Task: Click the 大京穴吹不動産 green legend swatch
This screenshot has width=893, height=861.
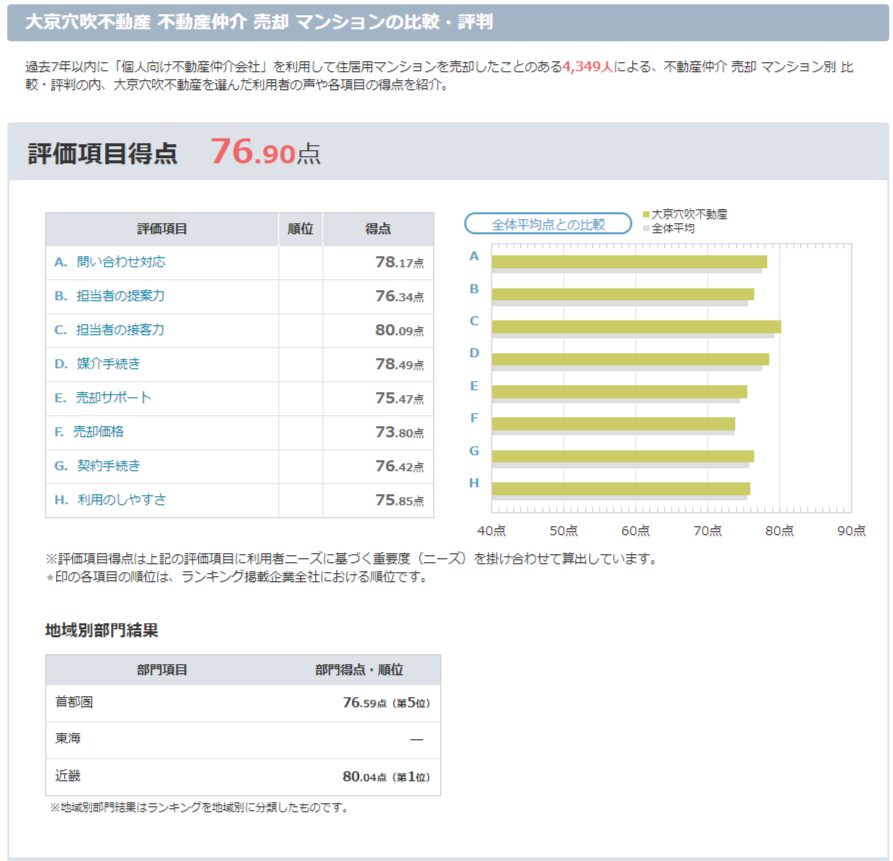Action: coord(646,215)
